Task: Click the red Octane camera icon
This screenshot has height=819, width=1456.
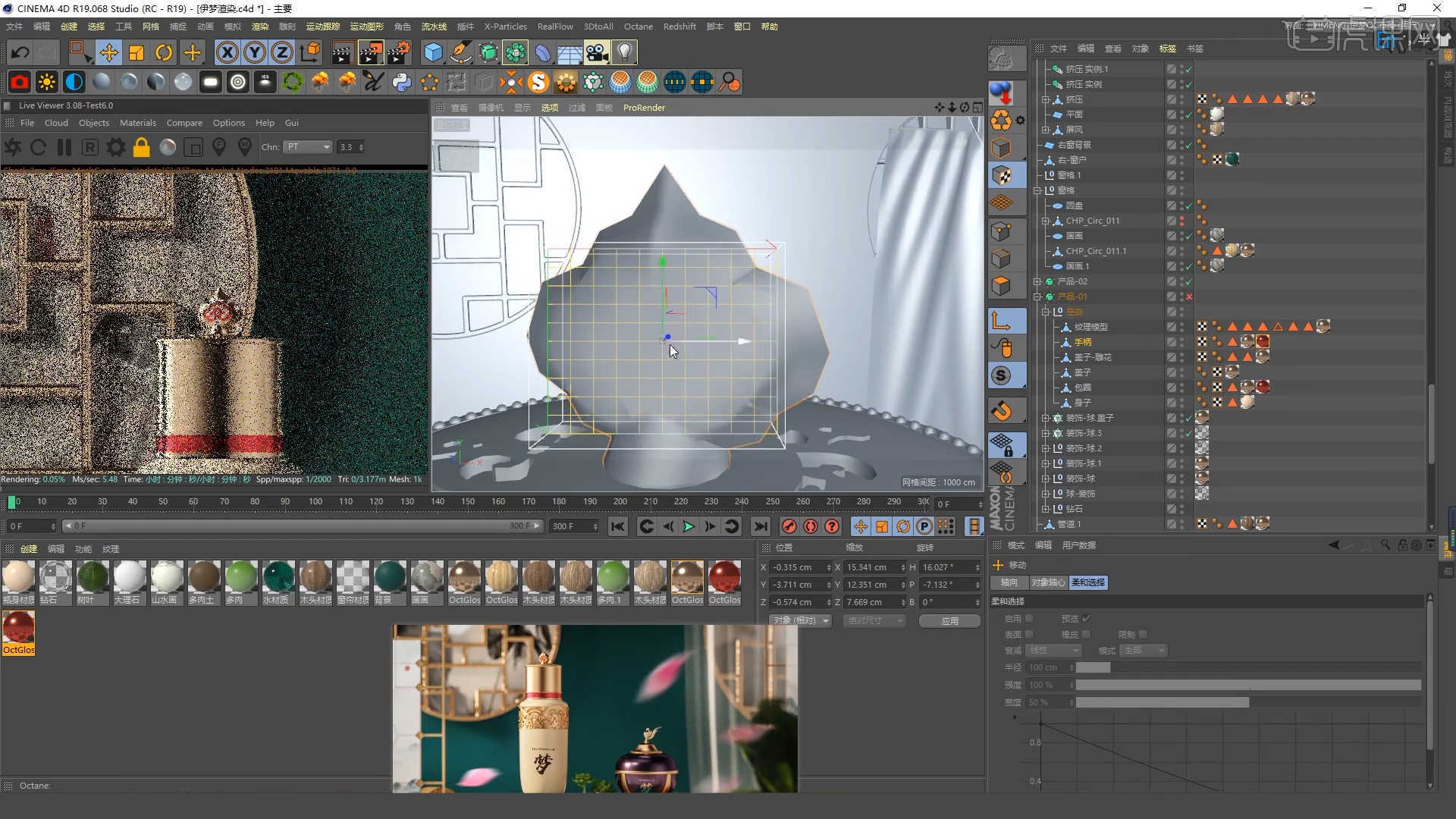Action: click(20, 82)
